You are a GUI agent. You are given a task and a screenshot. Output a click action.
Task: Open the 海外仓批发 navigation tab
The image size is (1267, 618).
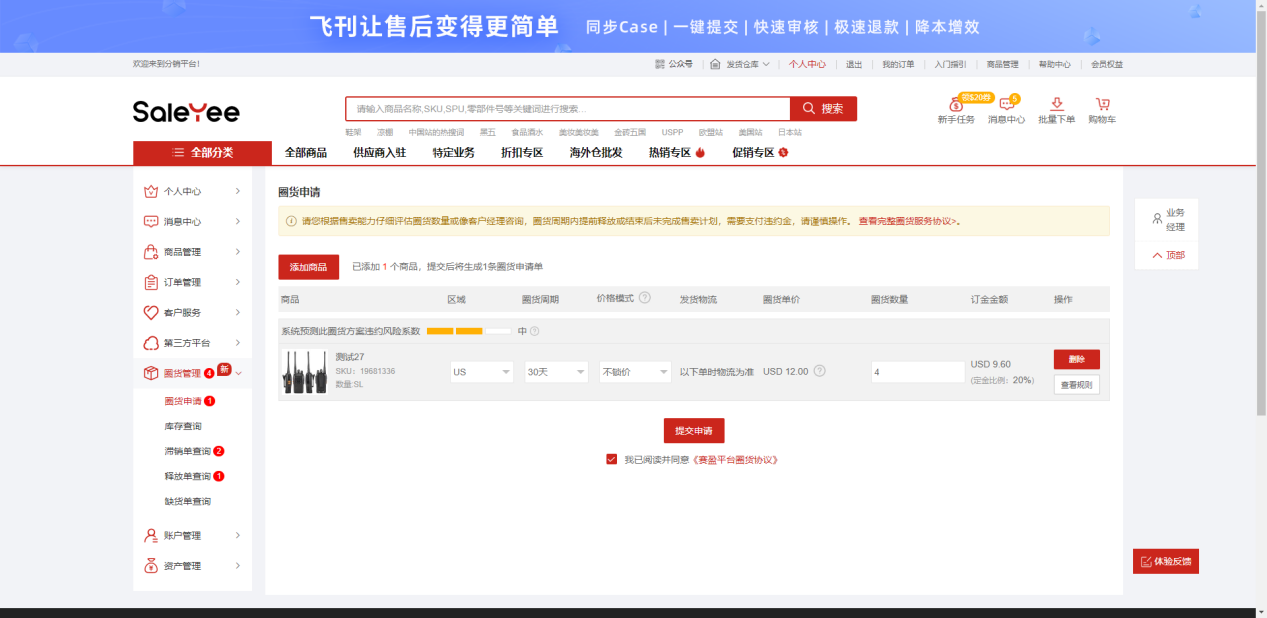tap(596, 153)
